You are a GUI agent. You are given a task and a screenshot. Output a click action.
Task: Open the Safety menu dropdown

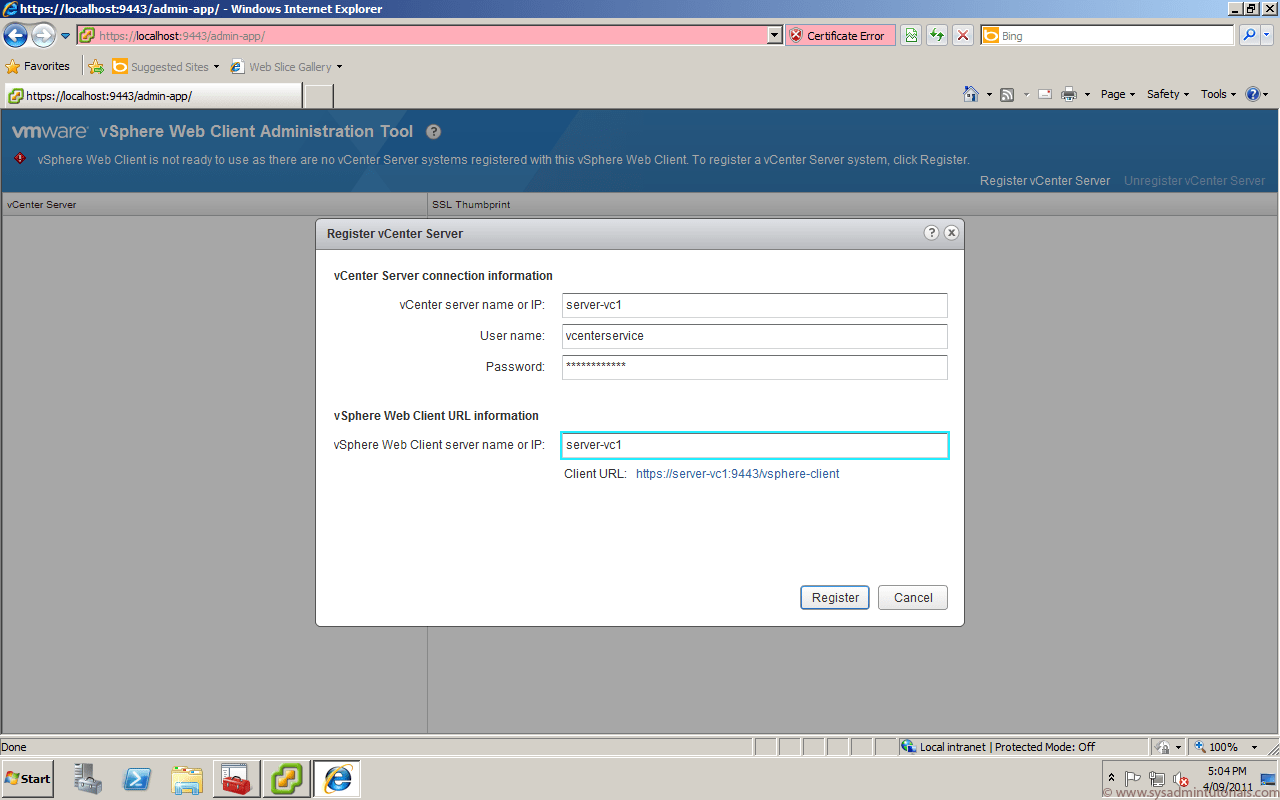coord(1167,93)
